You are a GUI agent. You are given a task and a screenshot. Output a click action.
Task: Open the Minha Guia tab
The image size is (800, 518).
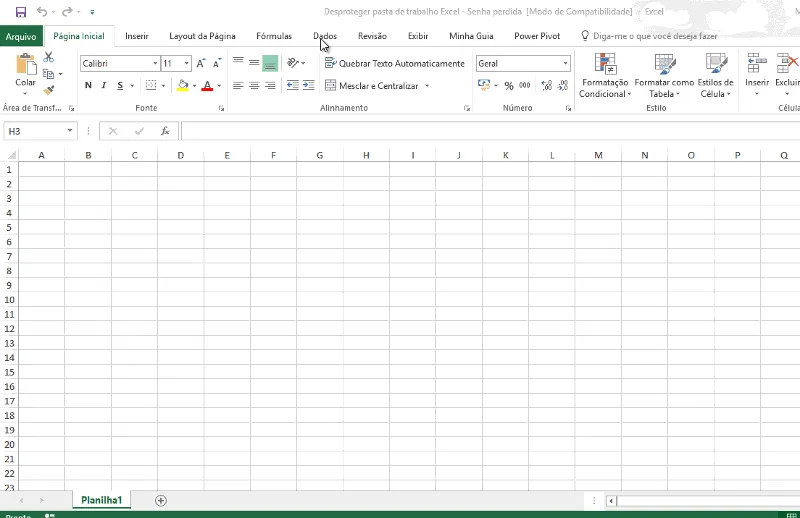tap(471, 36)
